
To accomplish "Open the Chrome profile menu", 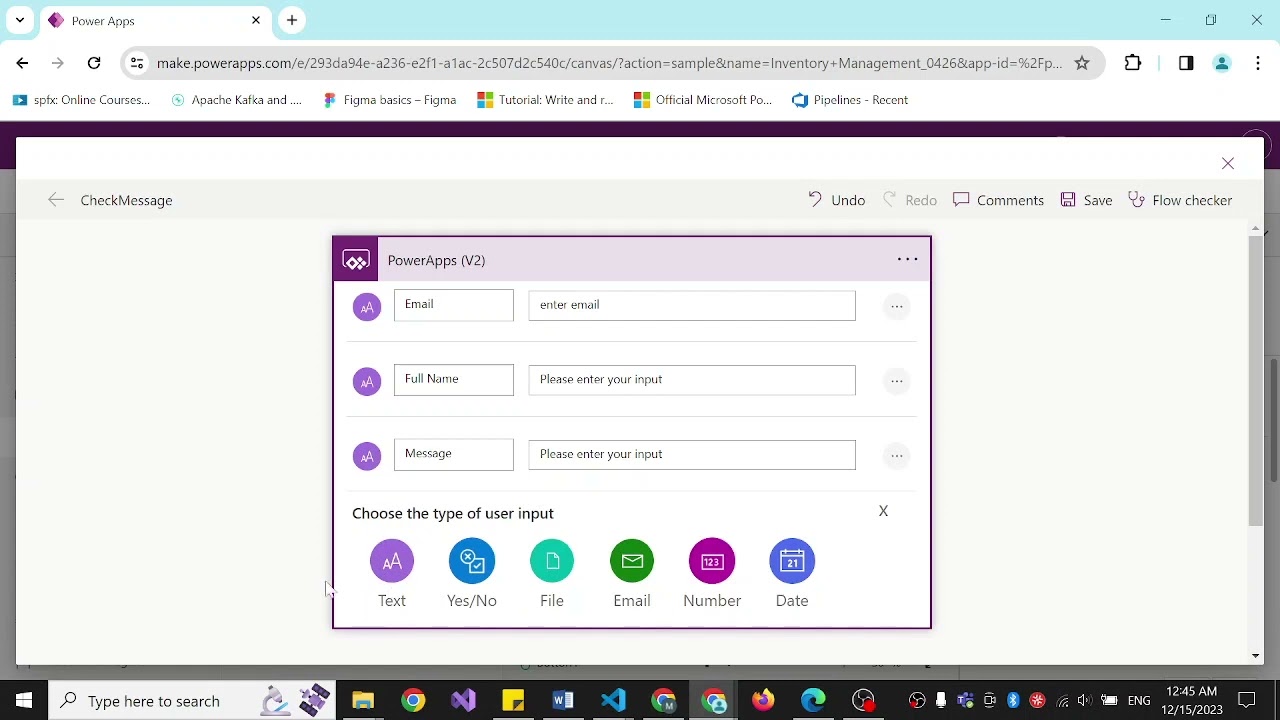I will (x=1221, y=63).
